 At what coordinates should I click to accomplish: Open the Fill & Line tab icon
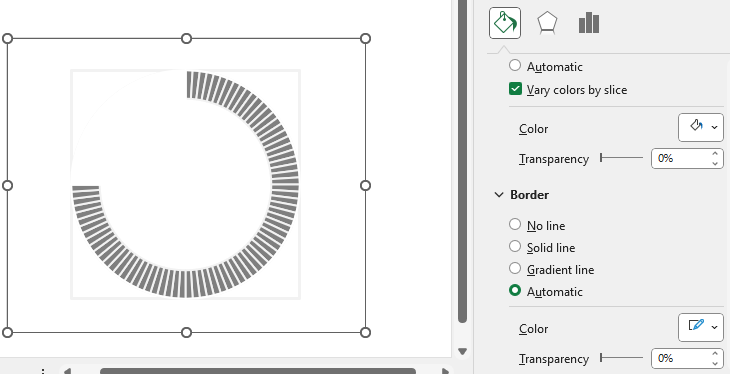coord(505,23)
